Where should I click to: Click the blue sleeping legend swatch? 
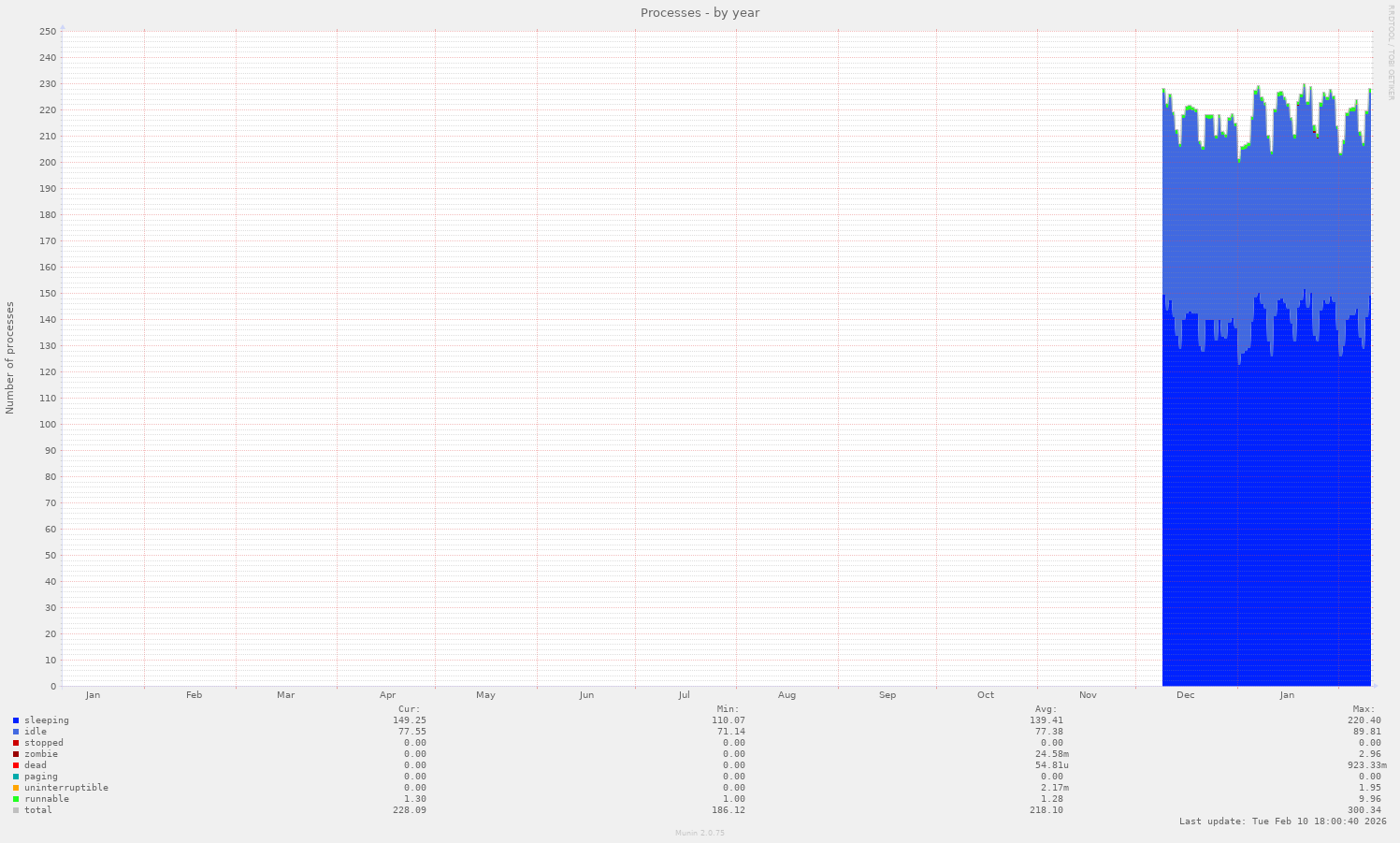tap(16, 720)
